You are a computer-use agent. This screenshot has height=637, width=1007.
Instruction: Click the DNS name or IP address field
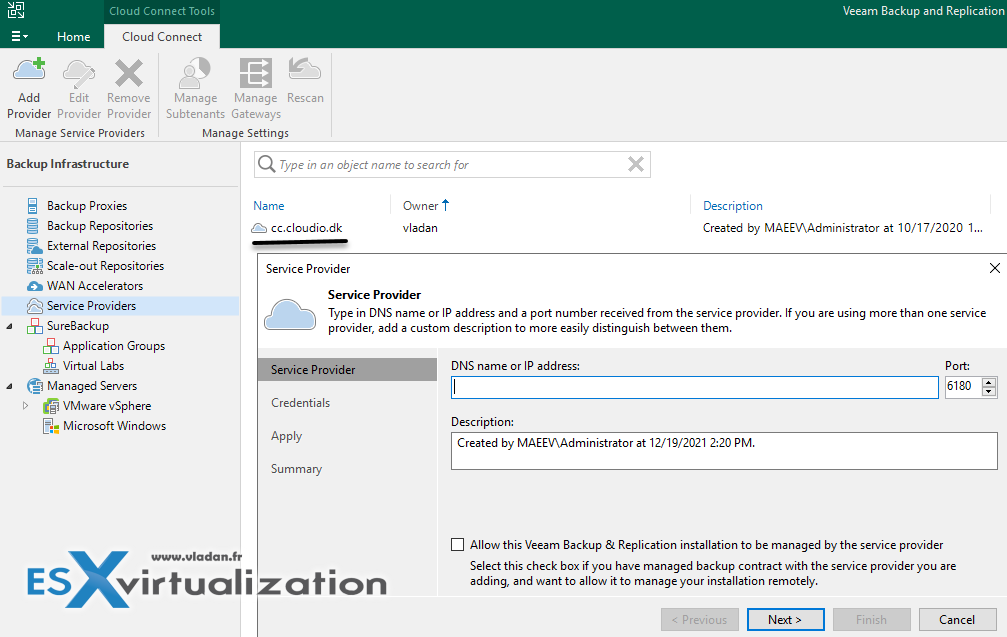[695, 387]
